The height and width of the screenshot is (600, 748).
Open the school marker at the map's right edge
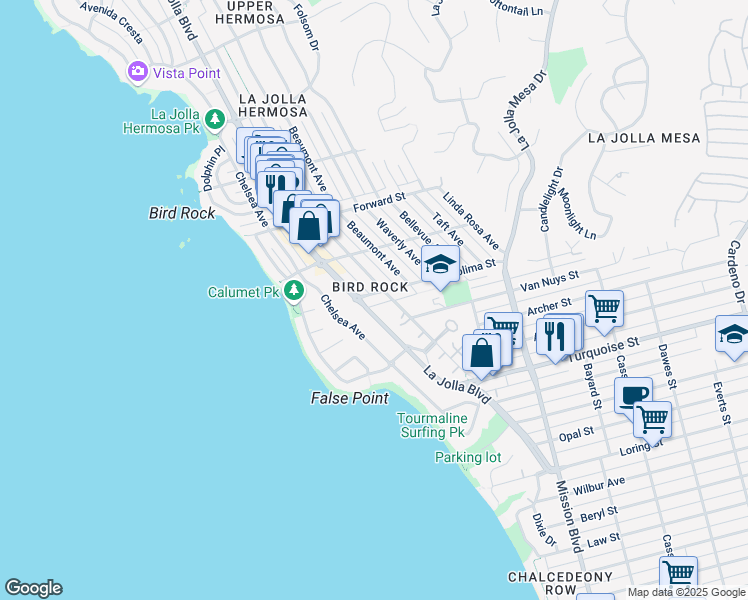click(x=733, y=336)
